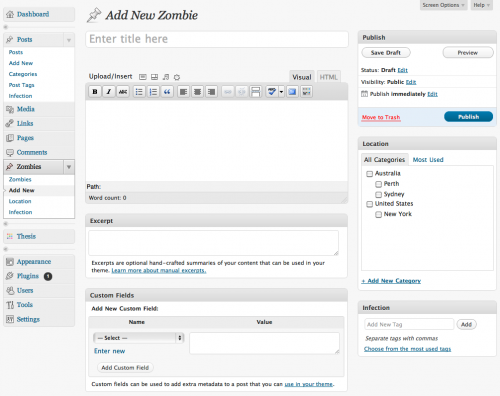Open the Media section in the sidebar

(26, 109)
